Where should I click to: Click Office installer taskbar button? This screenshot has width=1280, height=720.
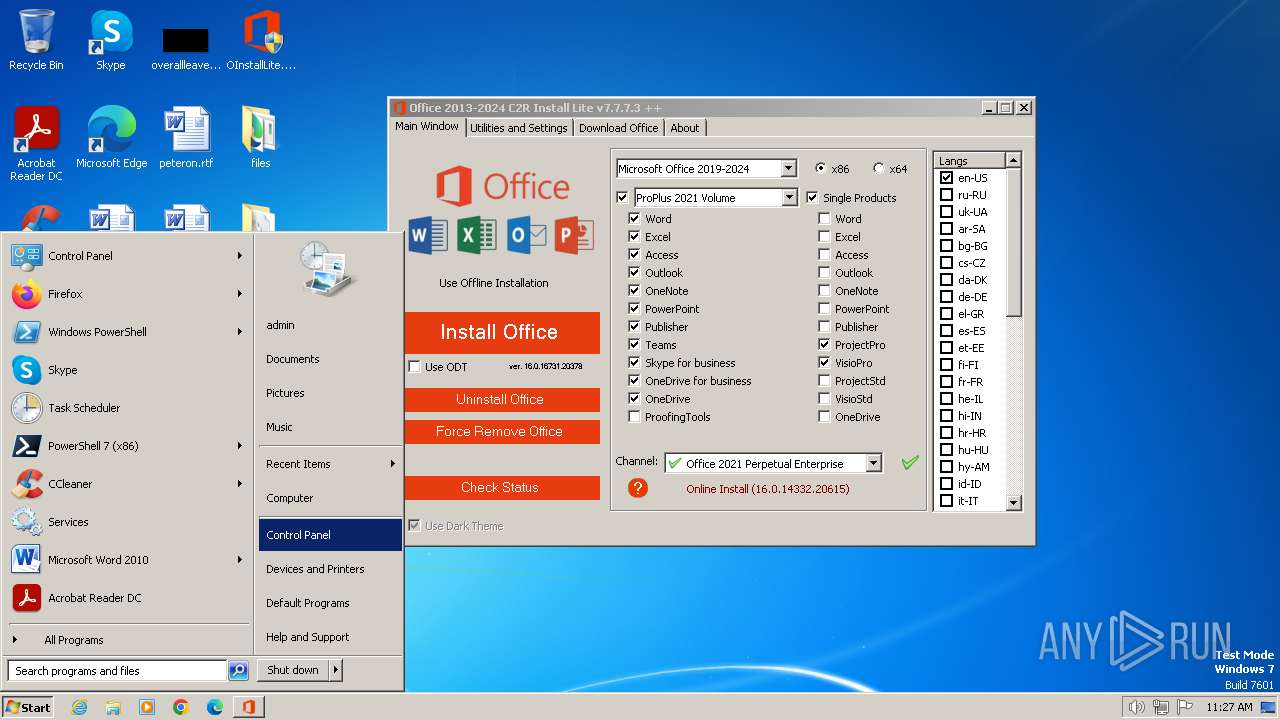[248, 707]
